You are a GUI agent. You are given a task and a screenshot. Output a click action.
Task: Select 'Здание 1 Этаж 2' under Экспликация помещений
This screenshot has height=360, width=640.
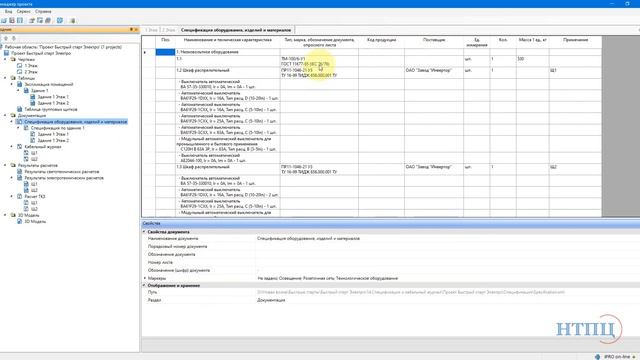click(x=53, y=103)
